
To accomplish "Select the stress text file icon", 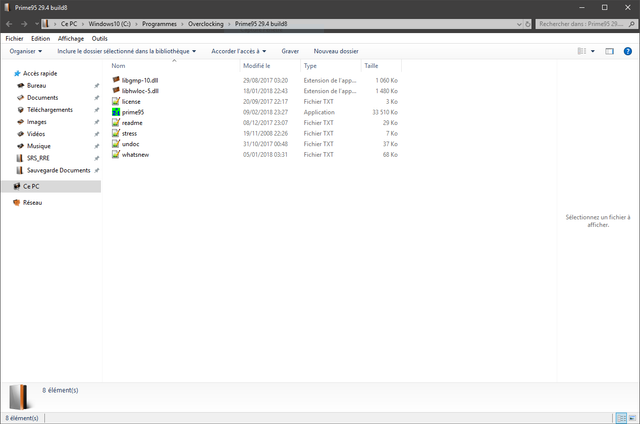I will 116,133.
